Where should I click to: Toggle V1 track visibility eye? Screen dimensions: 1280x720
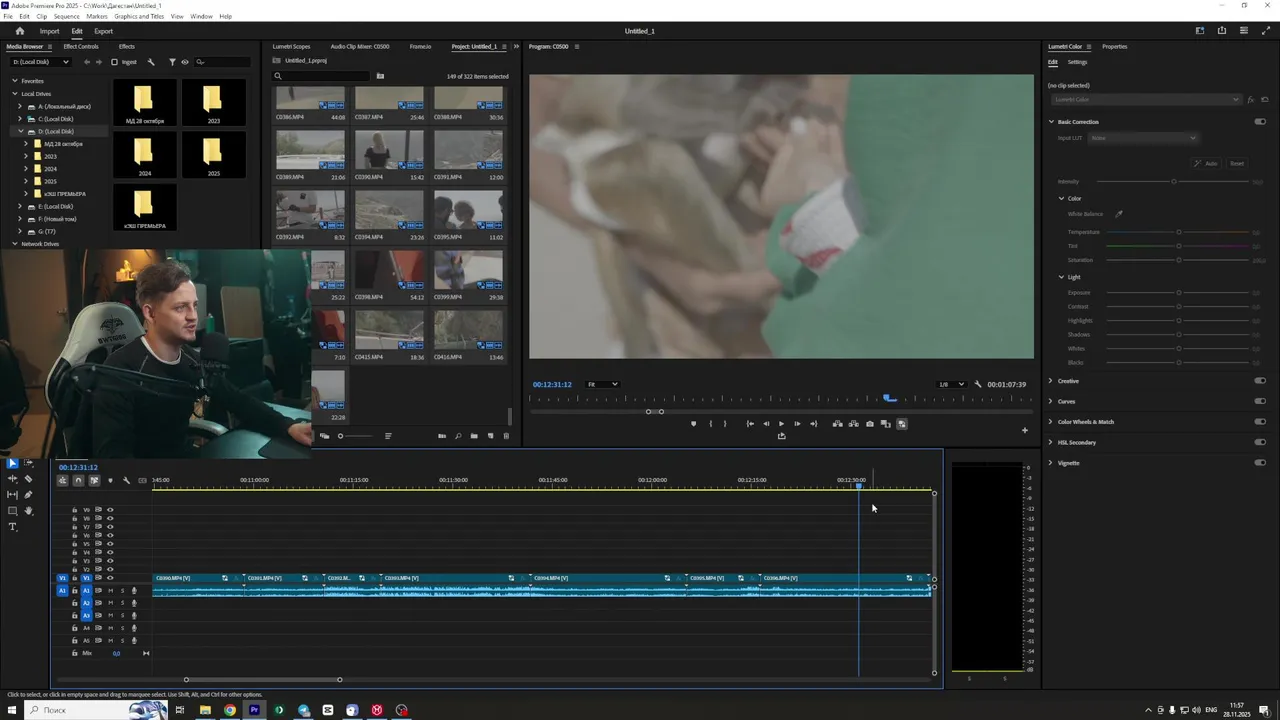110,578
